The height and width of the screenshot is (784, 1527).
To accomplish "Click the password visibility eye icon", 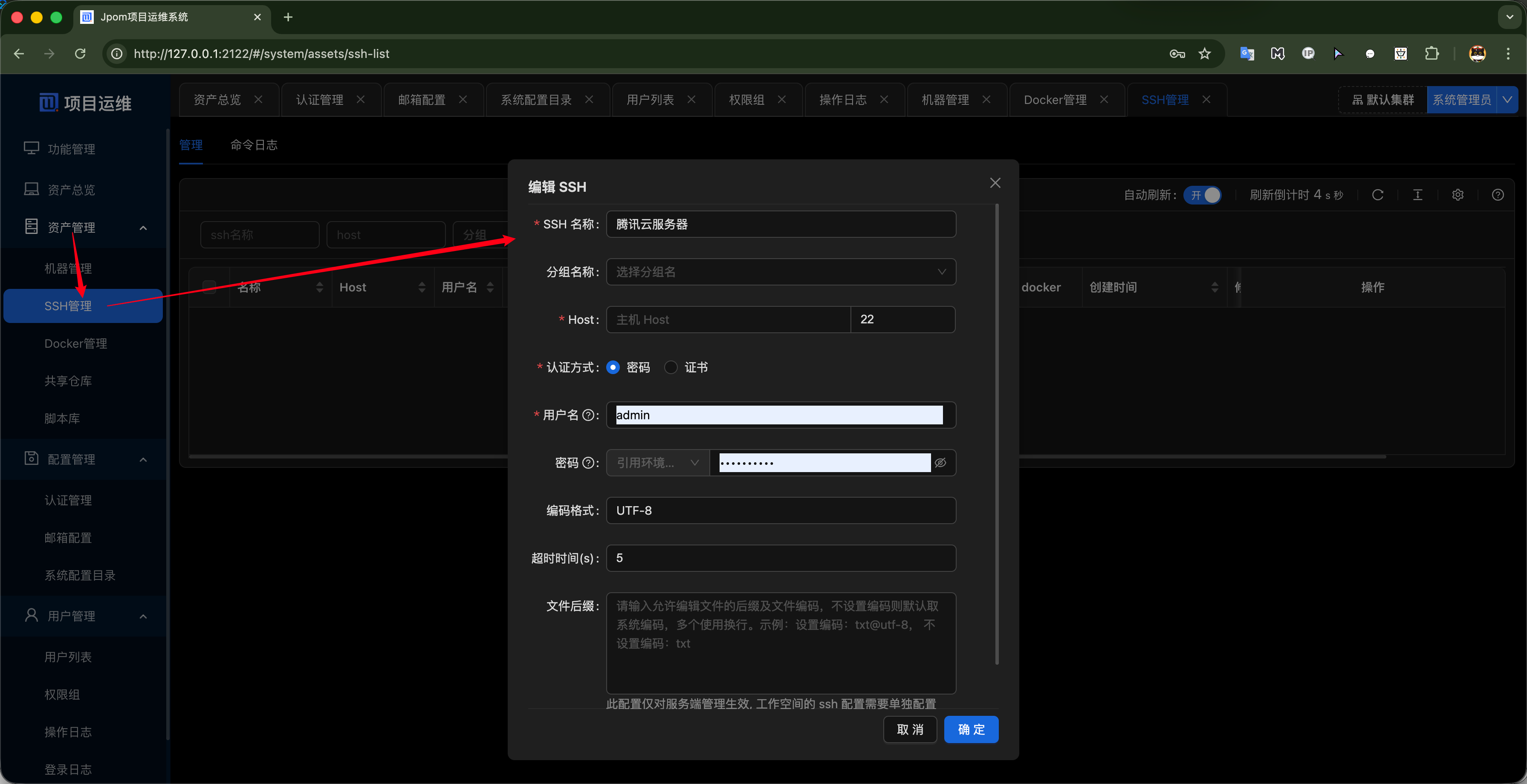I will click(940, 463).
